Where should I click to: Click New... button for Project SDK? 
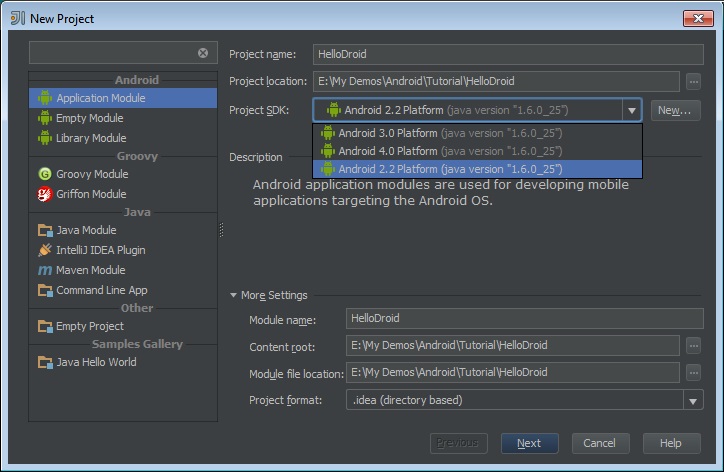click(675, 110)
